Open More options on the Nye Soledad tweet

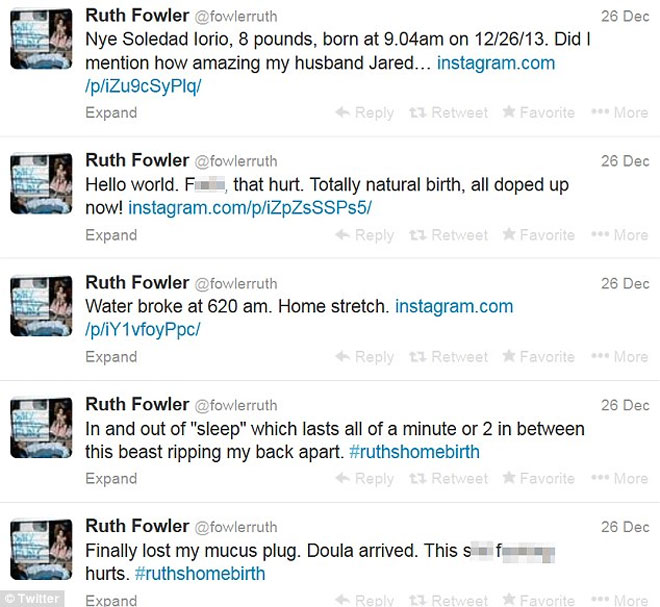[620, 113]
